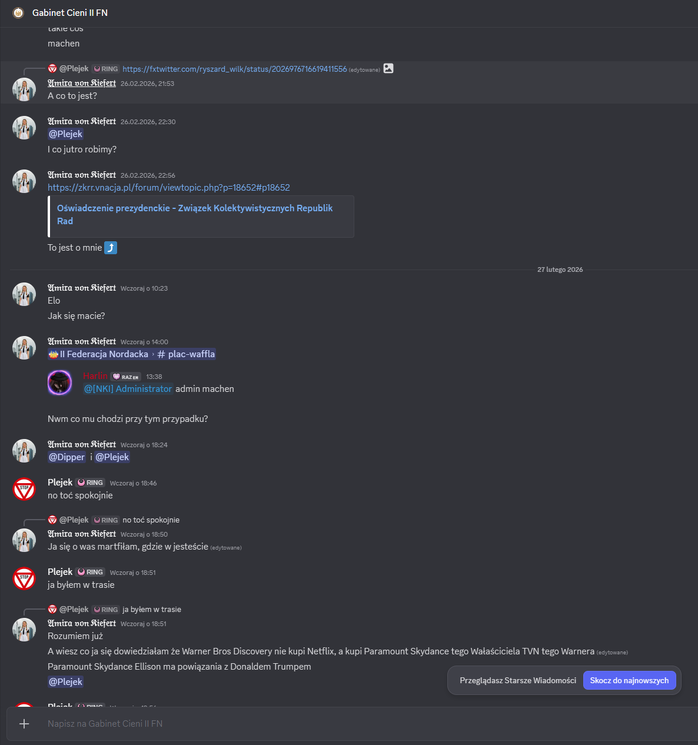The image size is (698, 745).
Task: Click Plejek's RING tag badge at 18:51 message
Action: point(90,572)
